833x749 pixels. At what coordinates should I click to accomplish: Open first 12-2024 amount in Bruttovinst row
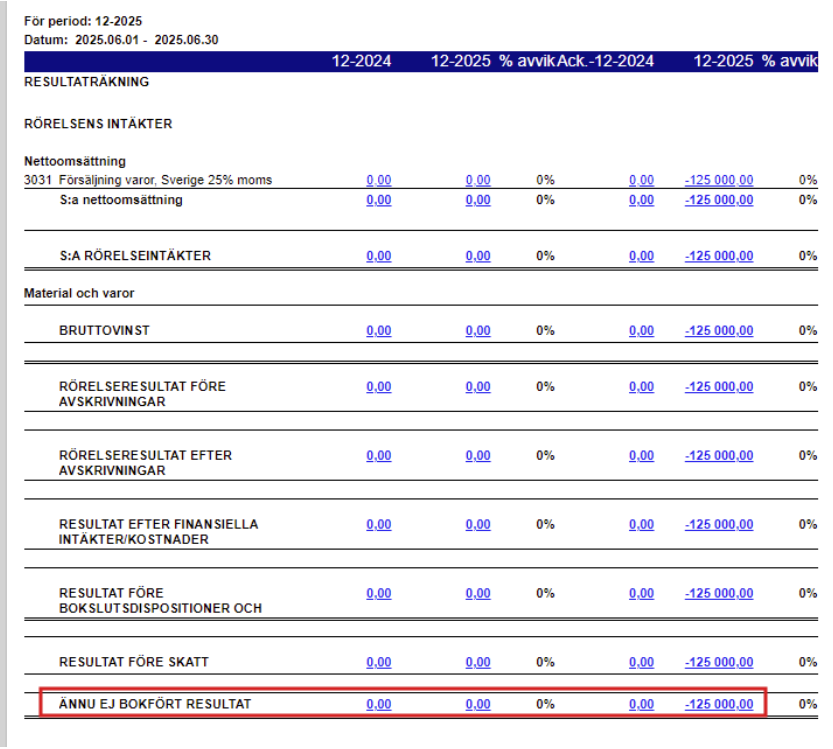point(379,331)
